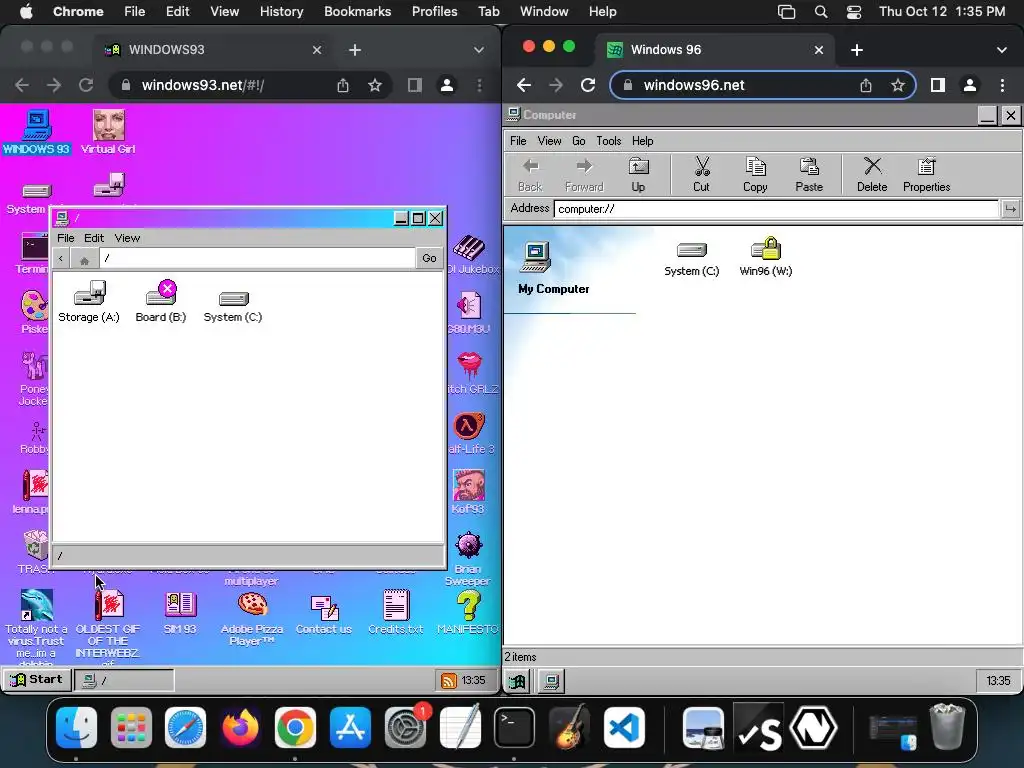Open File menu in Windows 96 Computer window
Screen dimensions: 1024x768
click(x=518, y=141)
